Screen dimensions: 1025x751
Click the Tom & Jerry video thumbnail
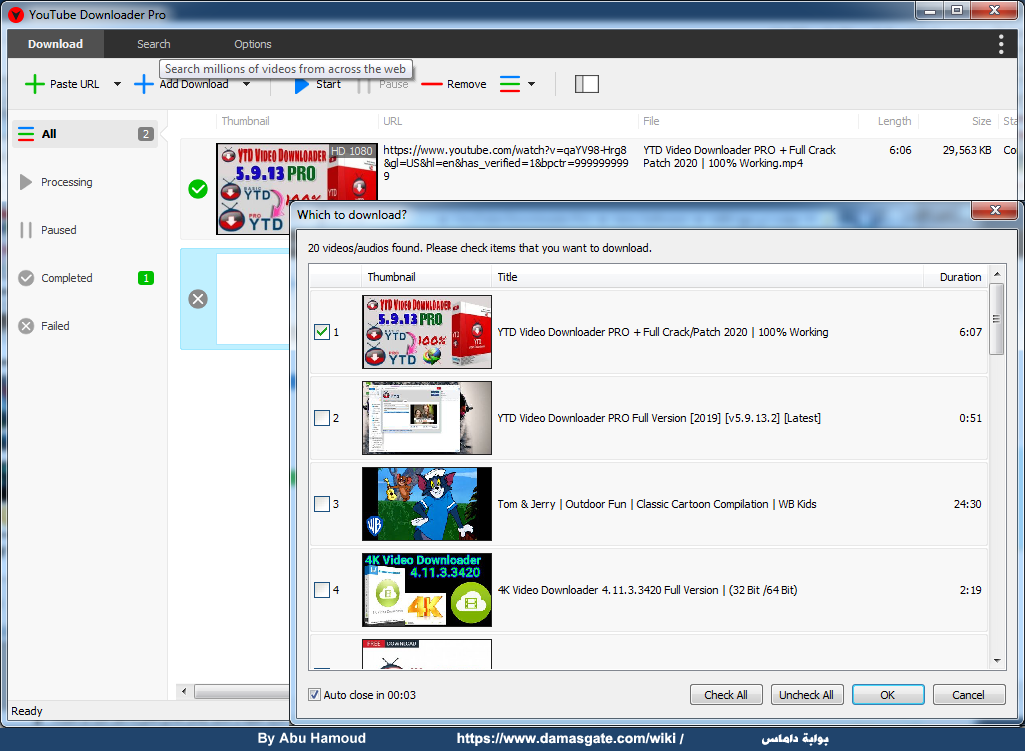pyautogui.click(x=427, y=504)
